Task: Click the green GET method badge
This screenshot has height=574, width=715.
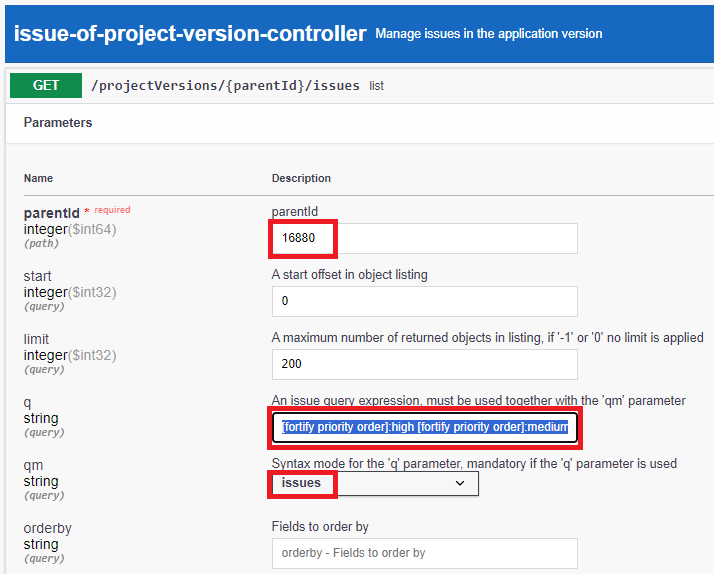Action: pos(46,86)
